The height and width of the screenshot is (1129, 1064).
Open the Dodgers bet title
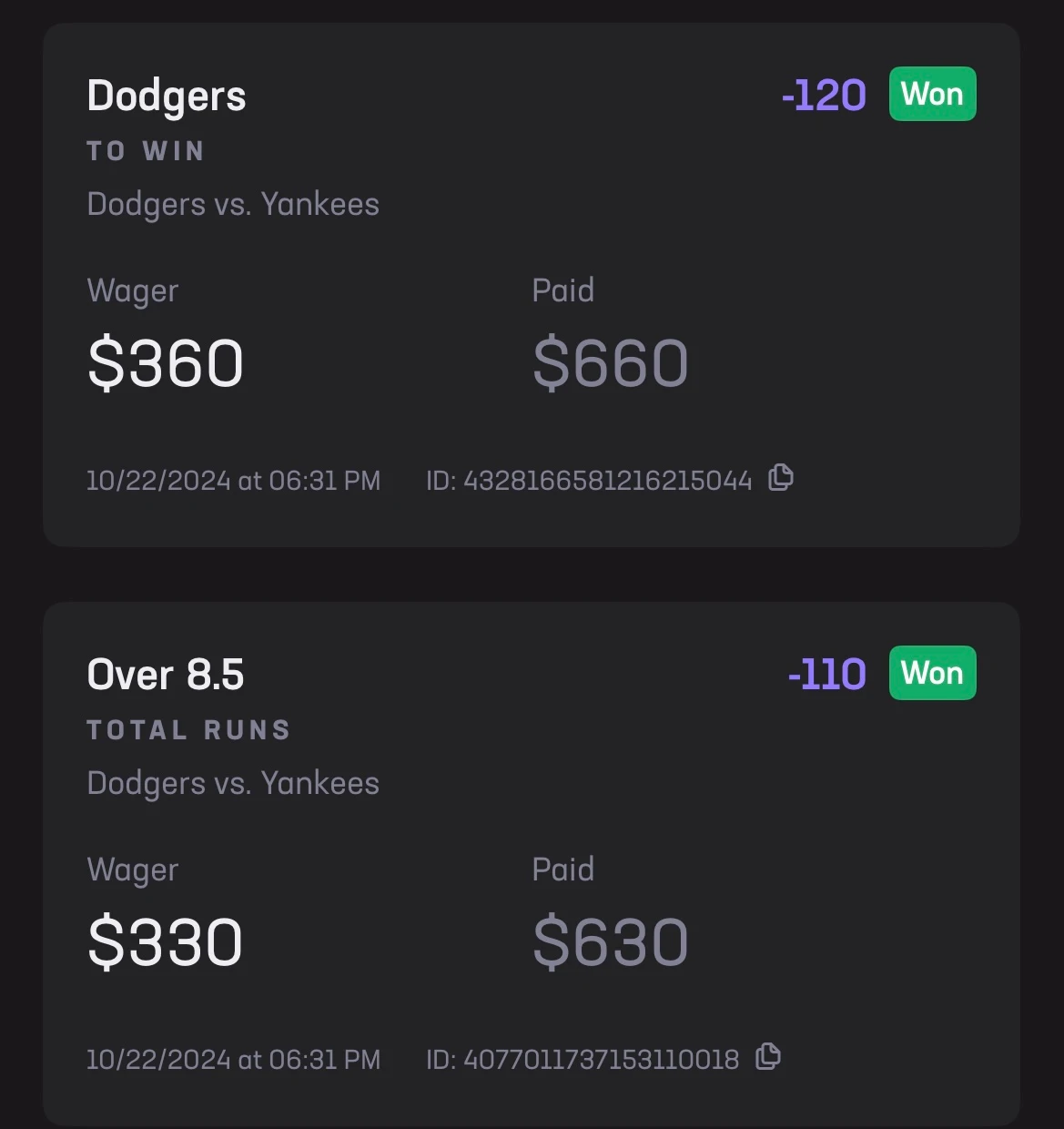click(167, 97)
